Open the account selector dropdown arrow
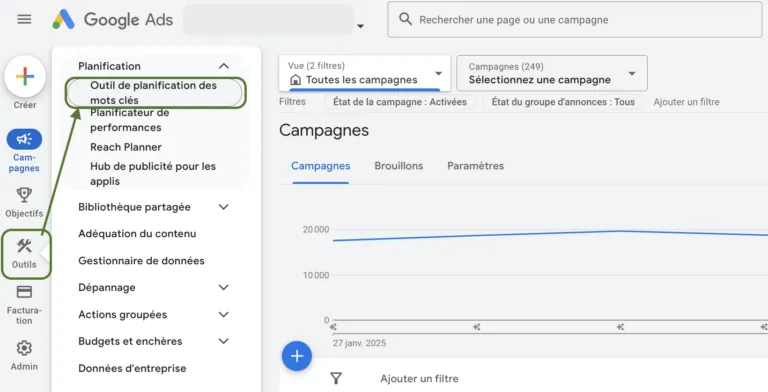 [x=360, y=26]
